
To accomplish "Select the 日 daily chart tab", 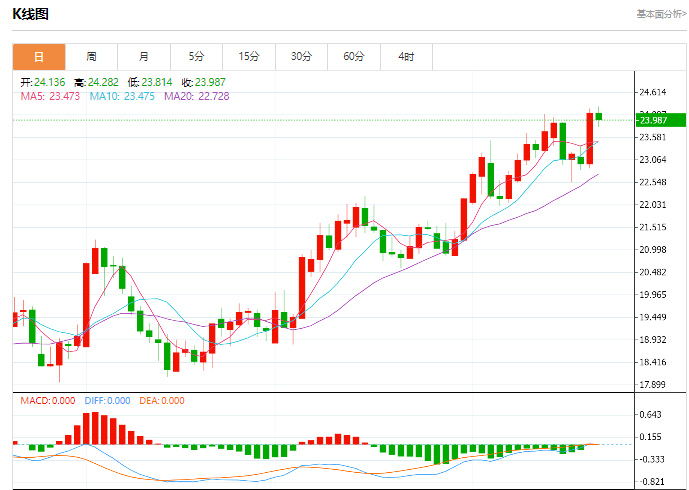I will pyautogui.click(x=39, y=57).
